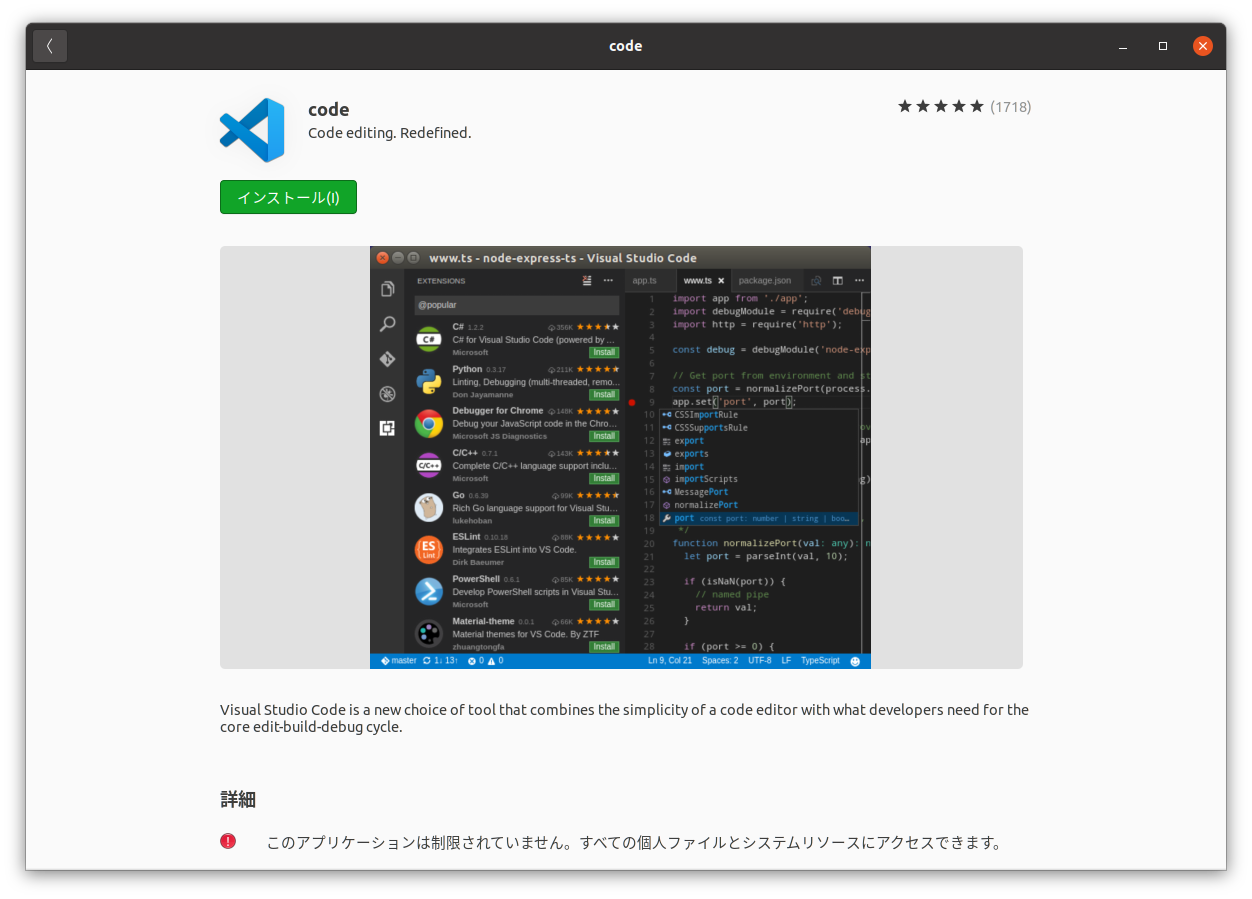Click the Chrome icon for Debugger for Chrome
The width and height of the screenshot is (1252, 899).
tap(428, 423)
